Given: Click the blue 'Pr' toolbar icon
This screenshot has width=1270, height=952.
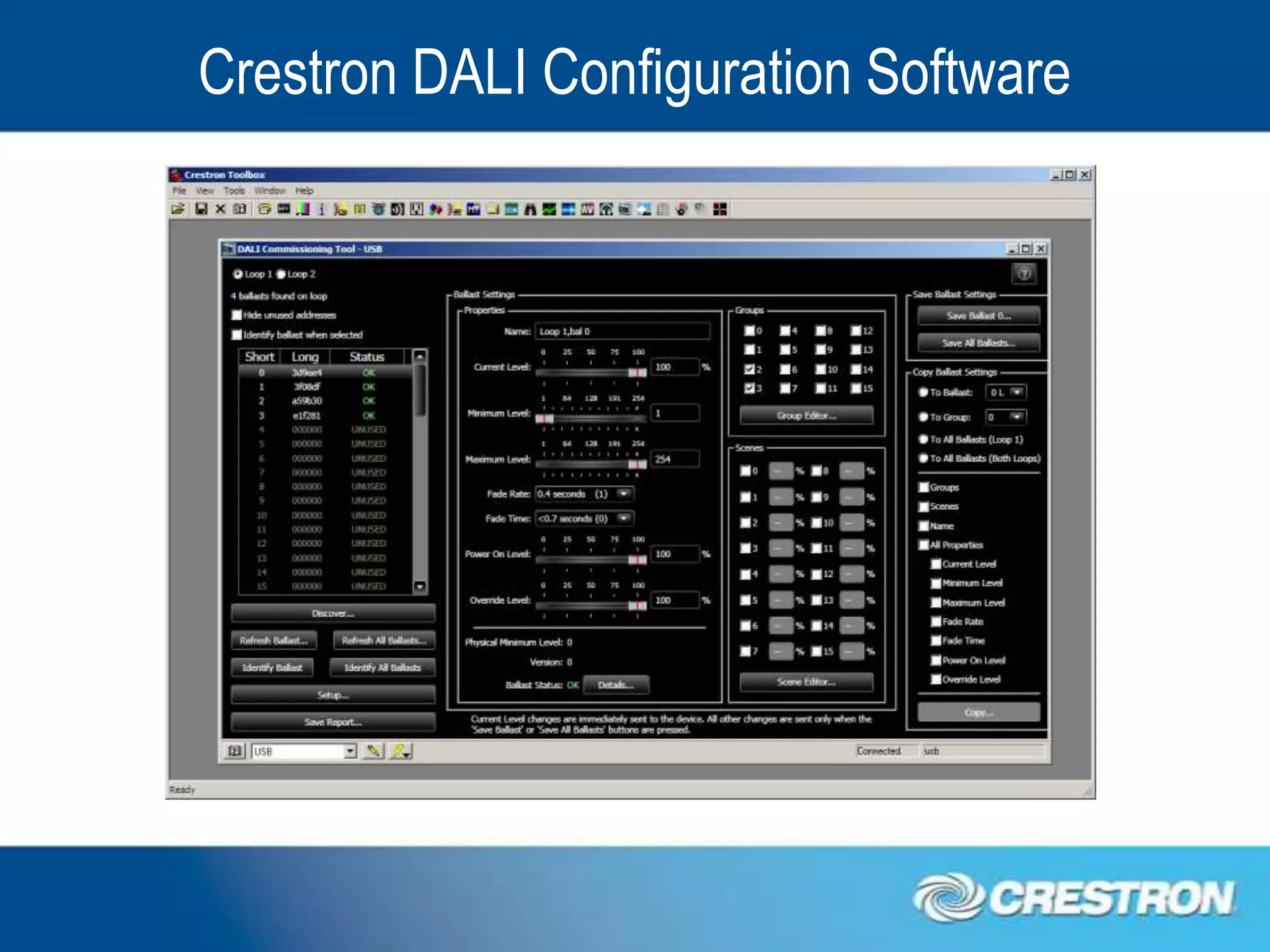Looking at the screenshot, I should 474,209.
